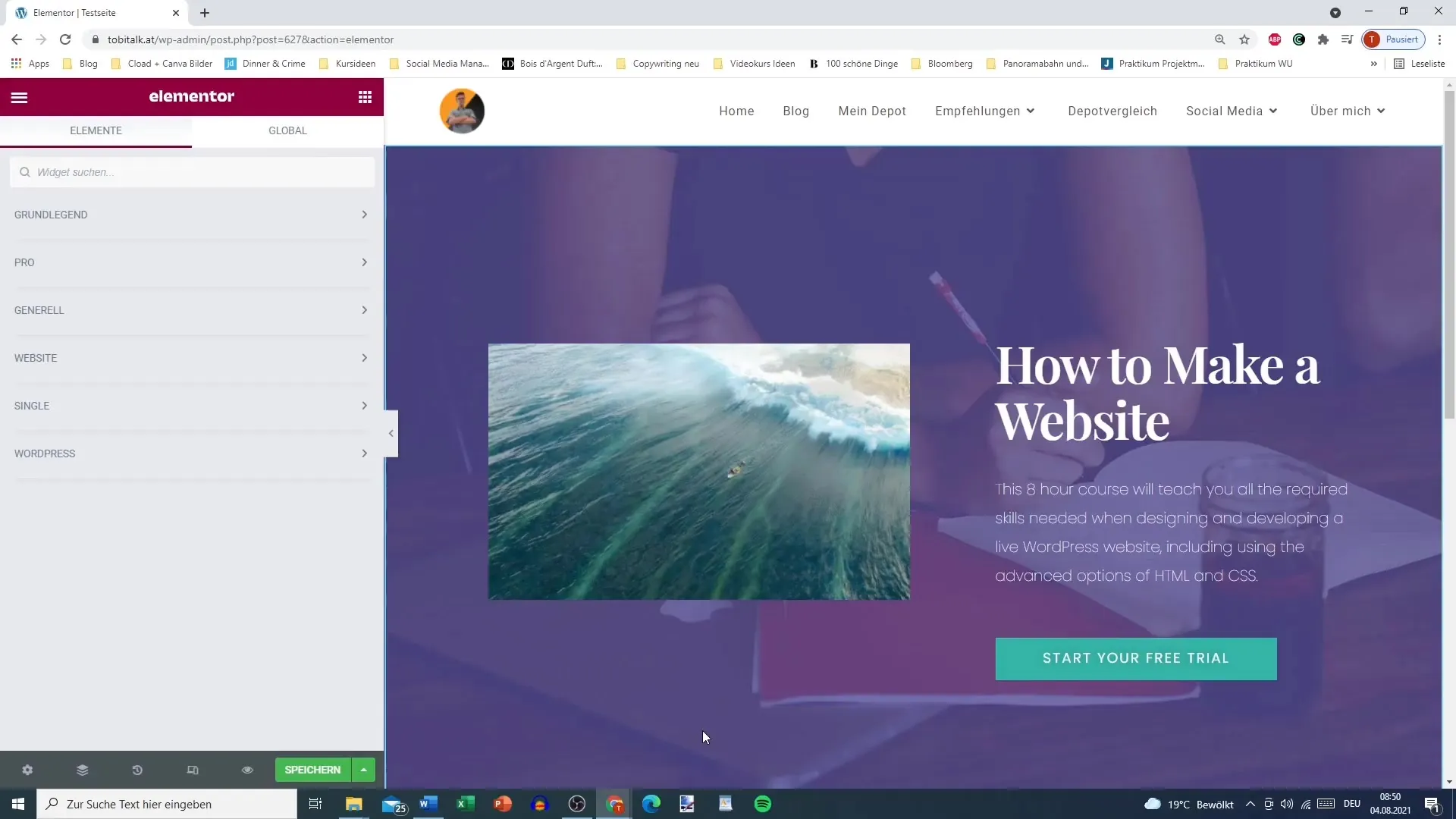Click the responsive preview icon
This screenshot has height=819, width=1456.
[x=193, y=770]
